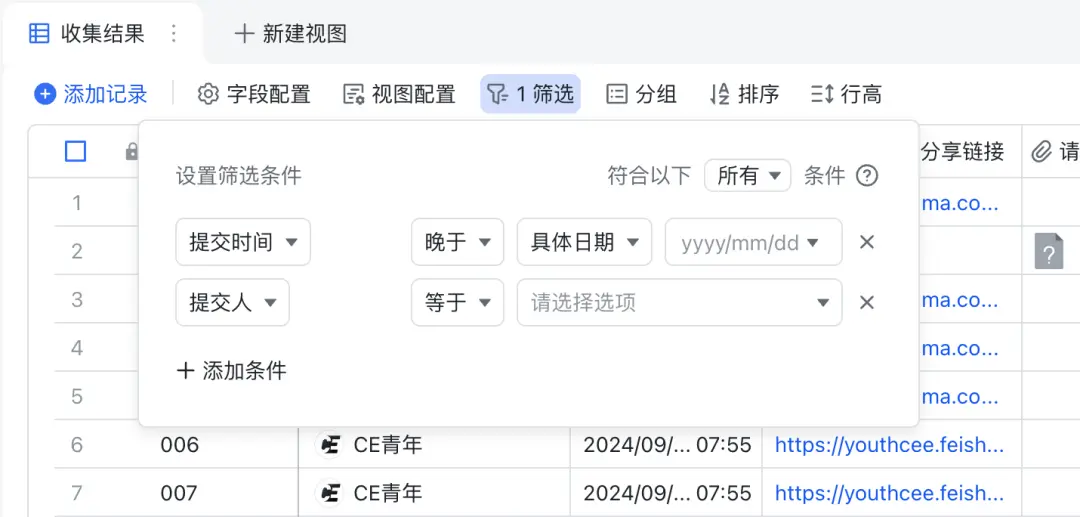Open the 行高 row height menu
1080x517 pixels.
click(846, 94)
